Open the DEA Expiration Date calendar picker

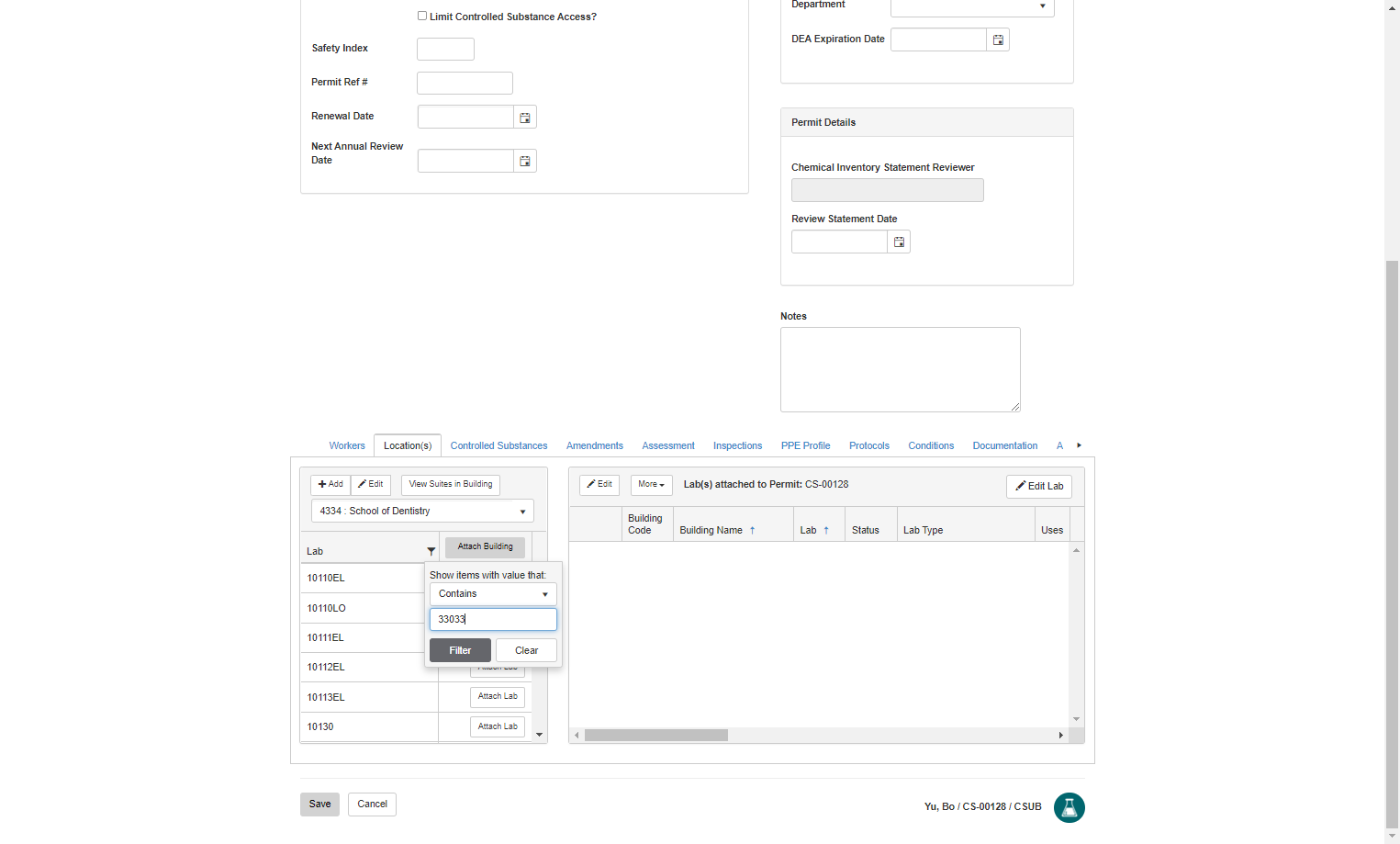[998, 39]
